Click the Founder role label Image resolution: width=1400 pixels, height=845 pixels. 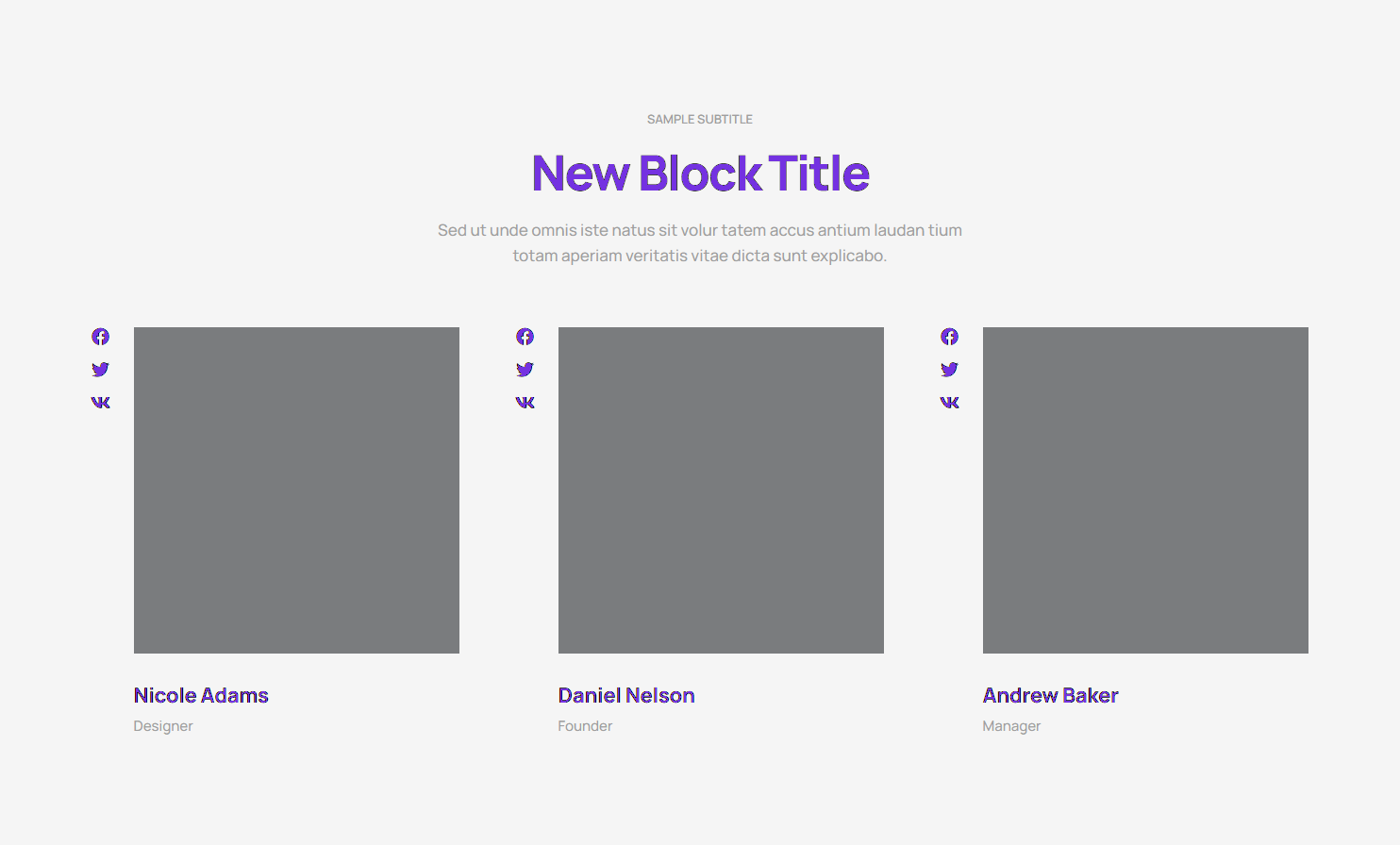(585, 726)
